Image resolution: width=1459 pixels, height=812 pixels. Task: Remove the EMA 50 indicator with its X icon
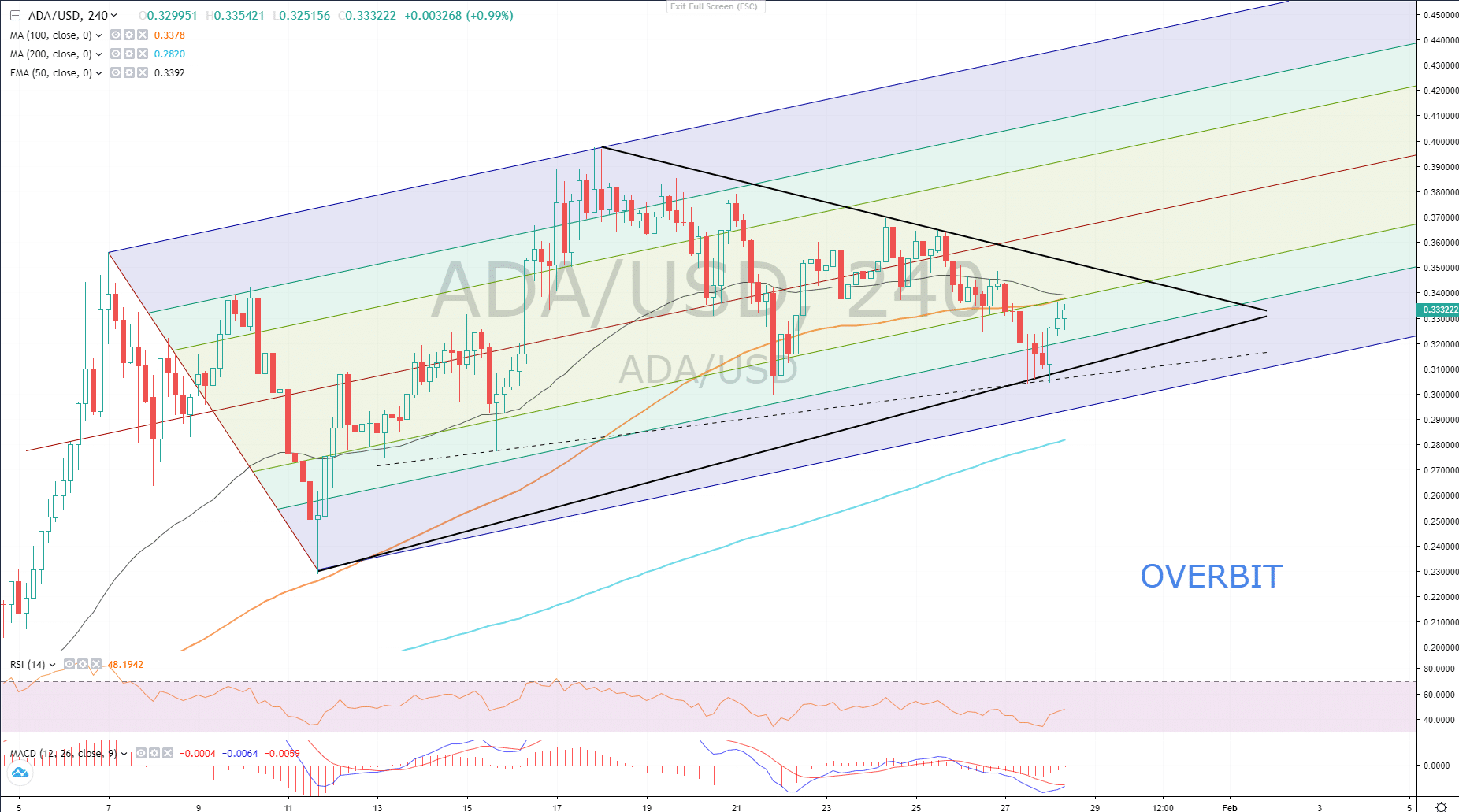tap(143, 72)
